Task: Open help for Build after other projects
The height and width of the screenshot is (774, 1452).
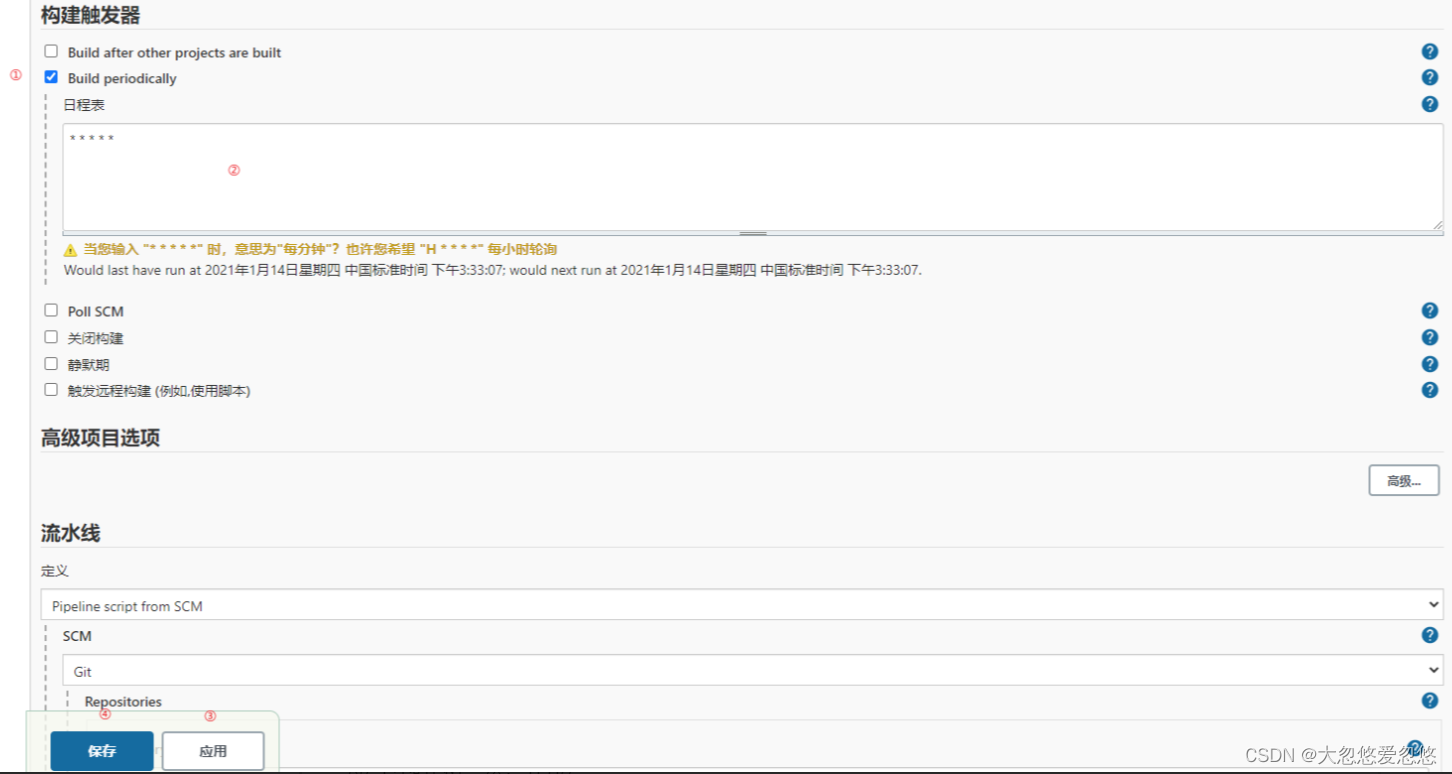Action: pyautogui.click(x=1430, y=52)
